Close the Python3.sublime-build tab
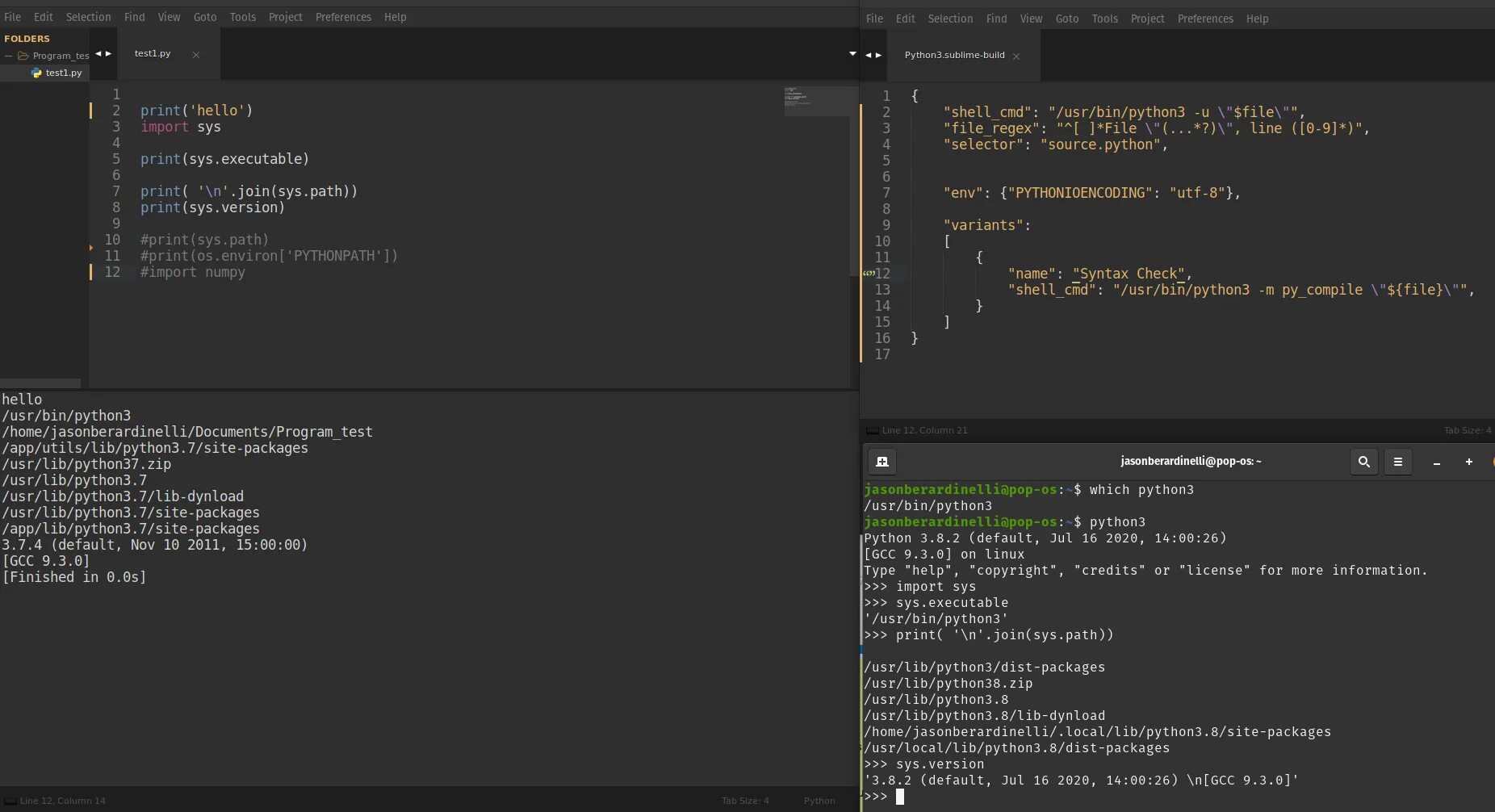Viewport: 1495px width, 812px height. 1016,56
